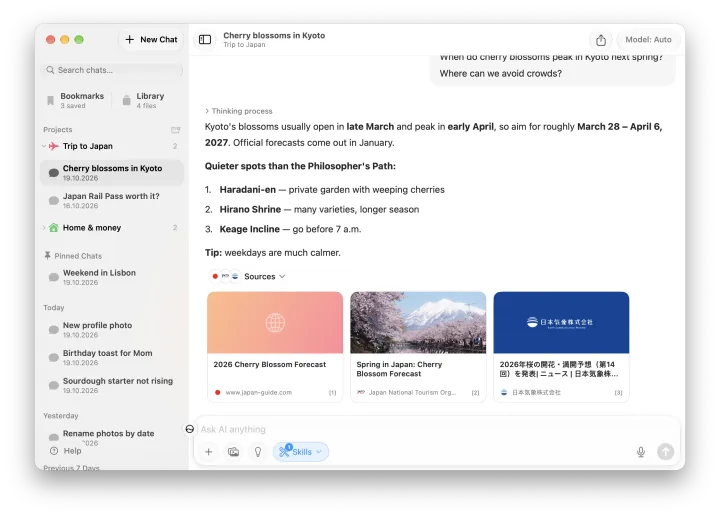720x516 pixels.
Task: Click the plus attach icon
Action: [208, 452]
